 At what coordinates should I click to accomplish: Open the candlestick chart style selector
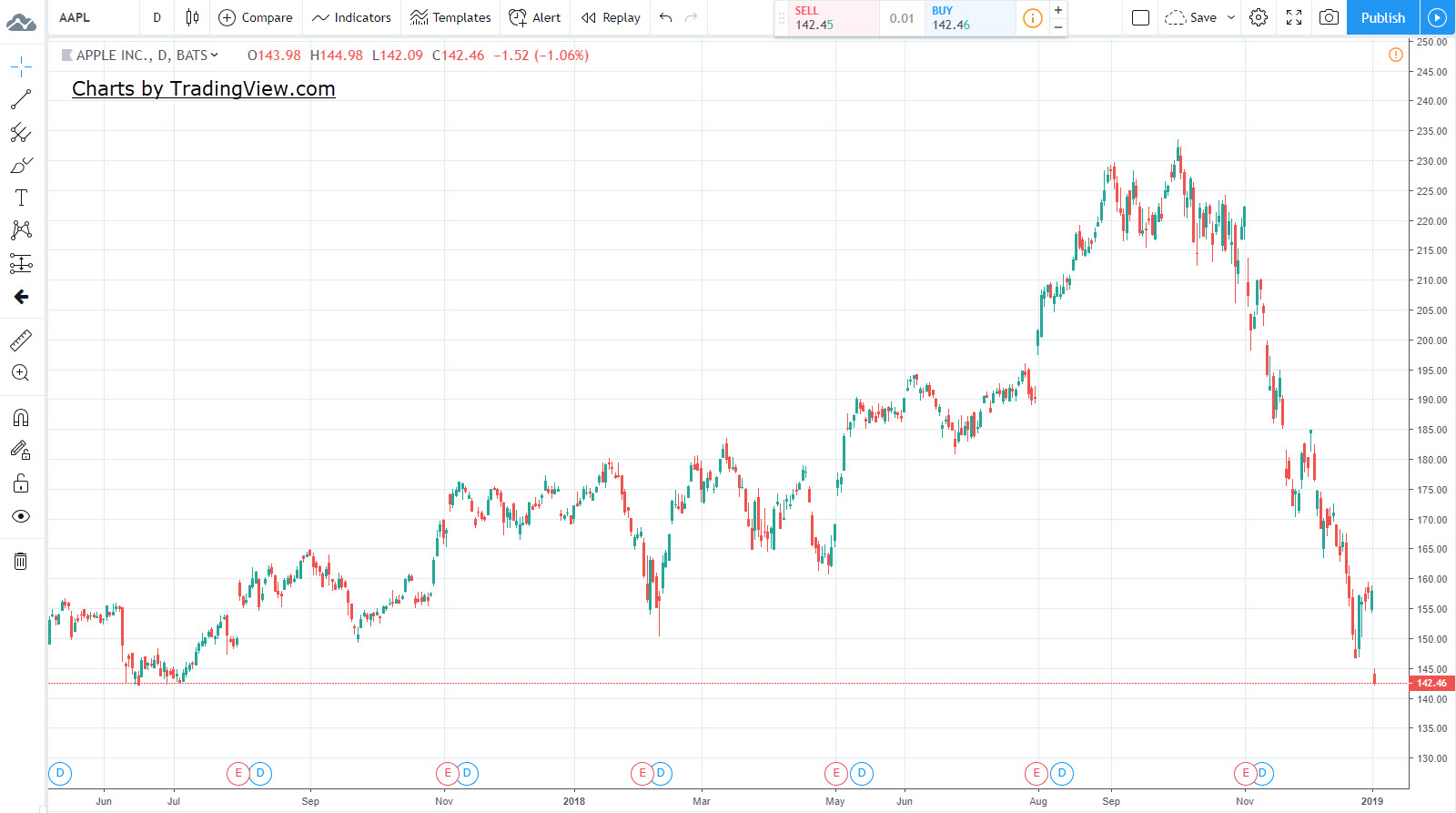[192, 17]
